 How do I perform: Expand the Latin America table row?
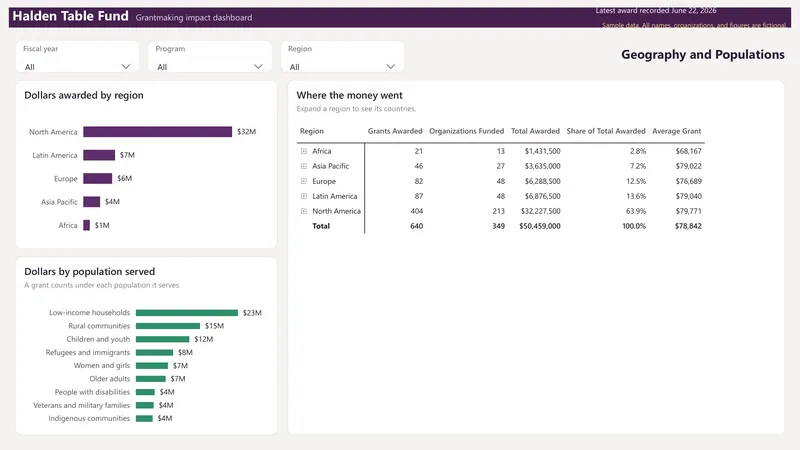(304, 196)
